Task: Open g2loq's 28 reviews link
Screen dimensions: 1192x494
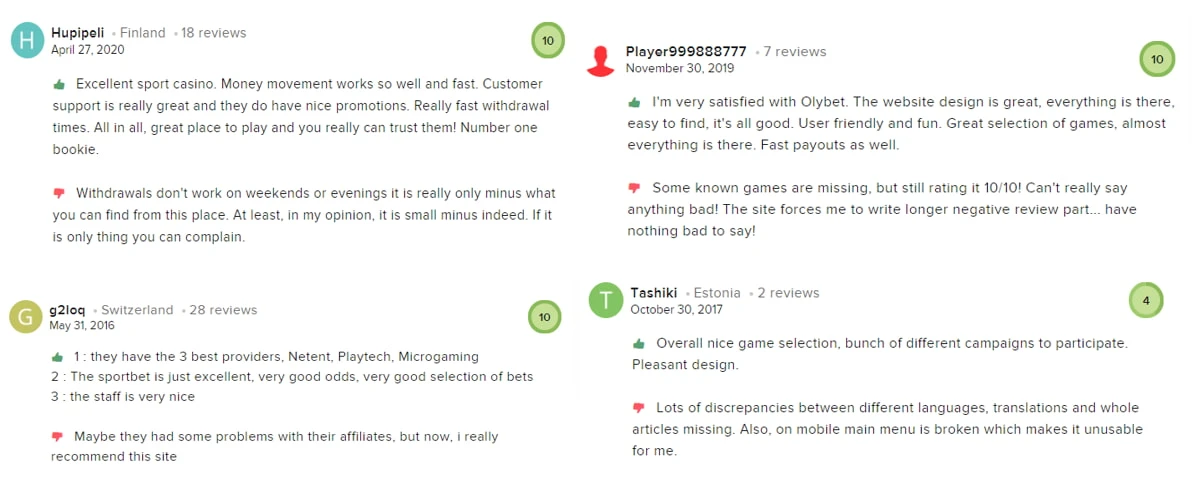Action: (x=225, y=310)
